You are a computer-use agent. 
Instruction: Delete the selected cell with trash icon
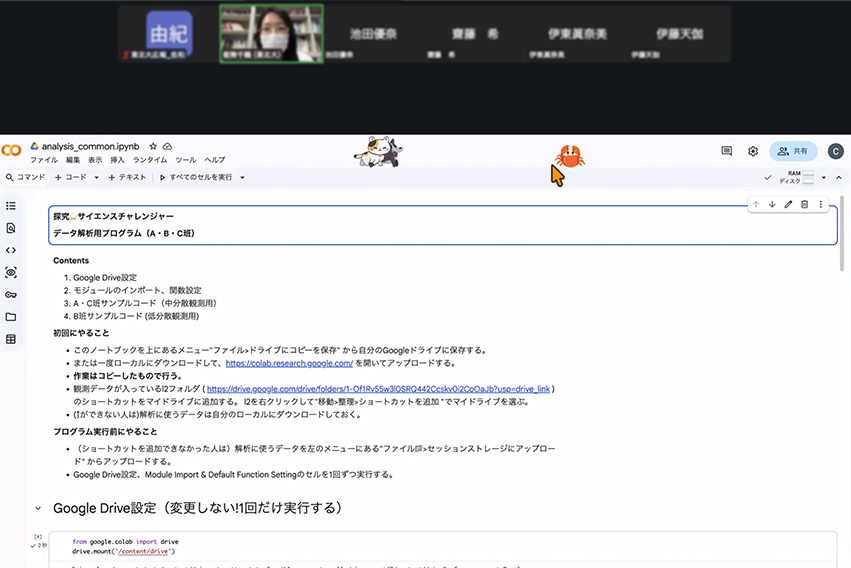pos(804,204)
